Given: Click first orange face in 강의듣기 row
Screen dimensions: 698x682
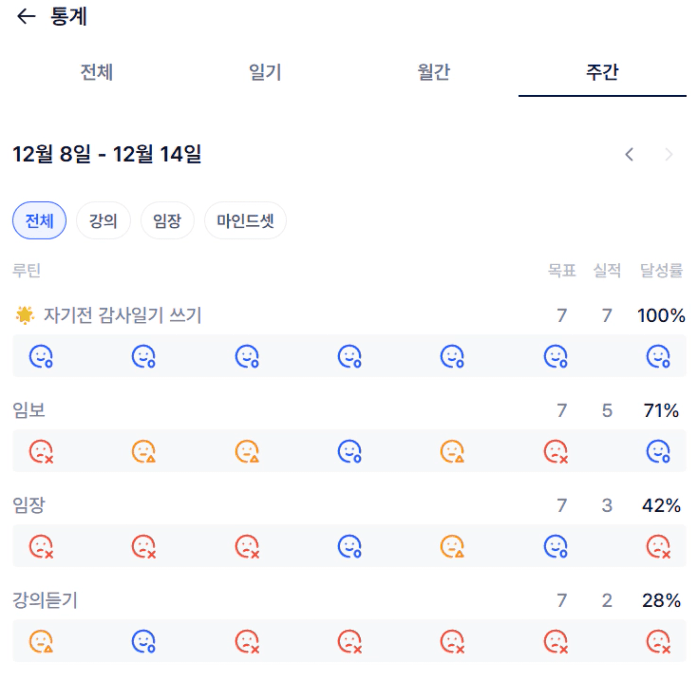Looking at the screenshot, I should coord(40,642).
